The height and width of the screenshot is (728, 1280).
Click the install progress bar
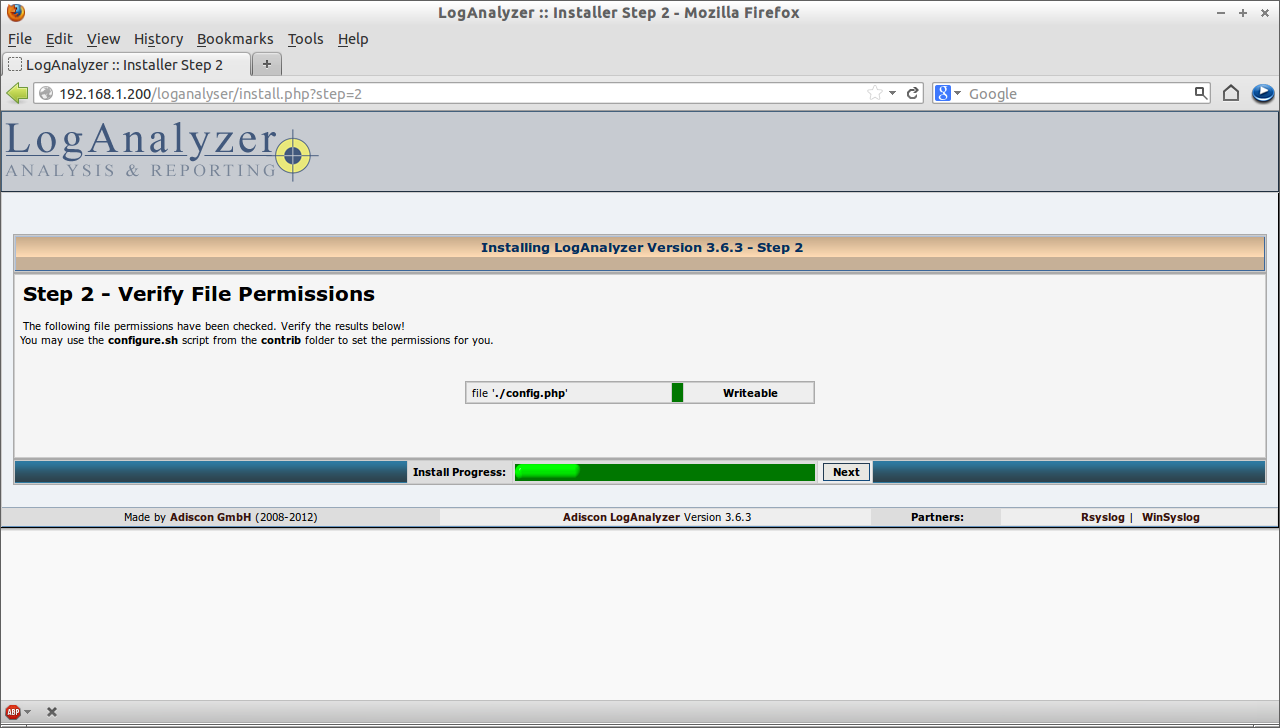(665, 472)
